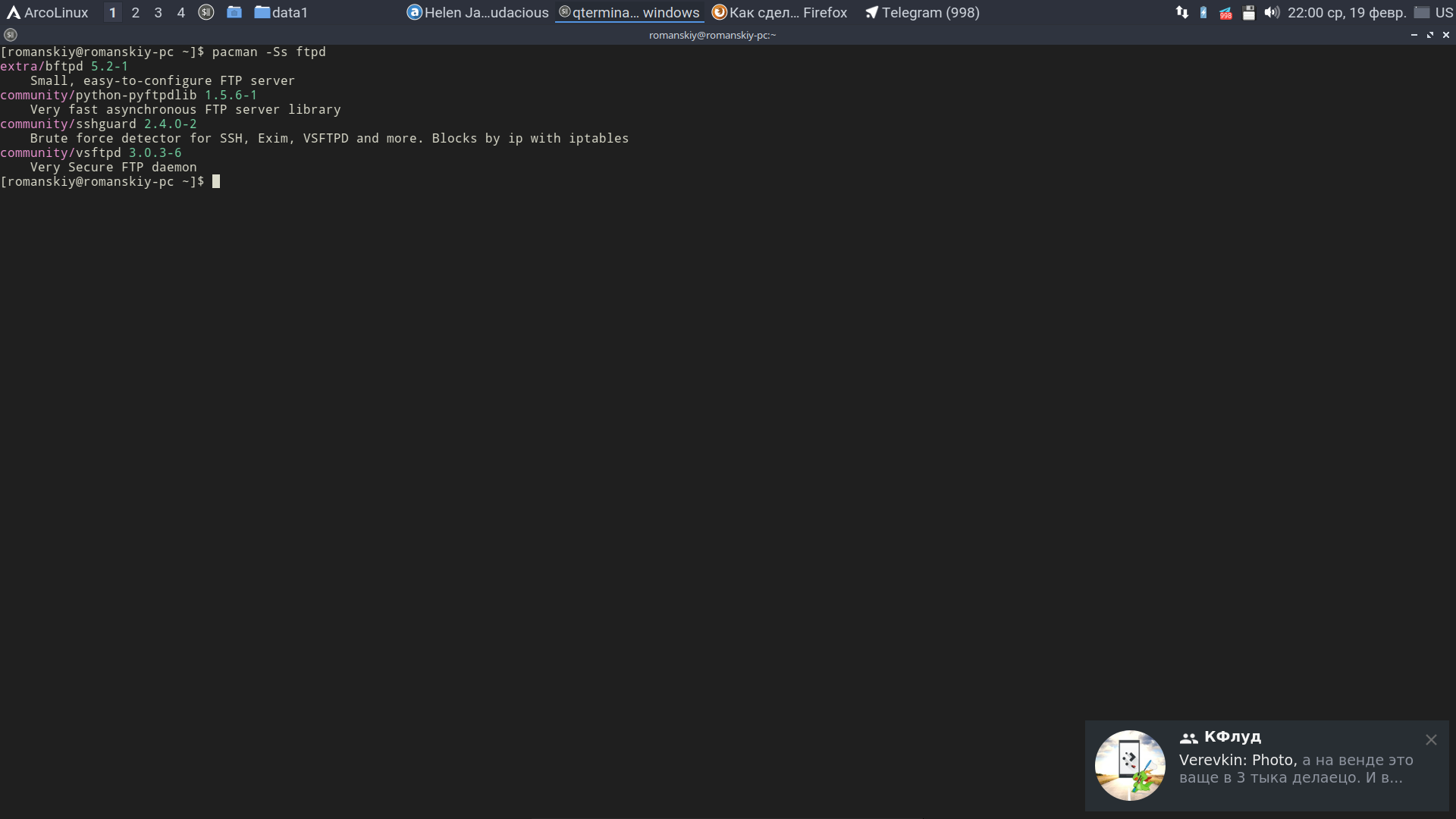Open the file manager launcher icon
Screen dimensions: 1456x819
[x=234, y=12]
